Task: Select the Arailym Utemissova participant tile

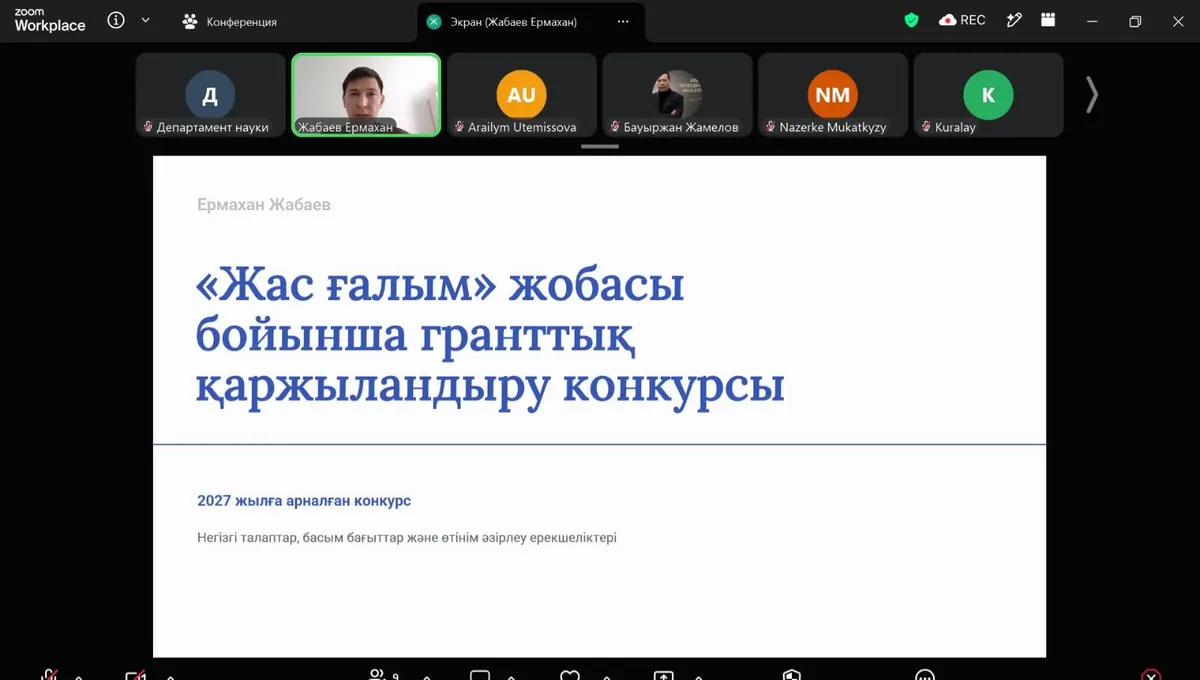Action: (x=522, y=95)
